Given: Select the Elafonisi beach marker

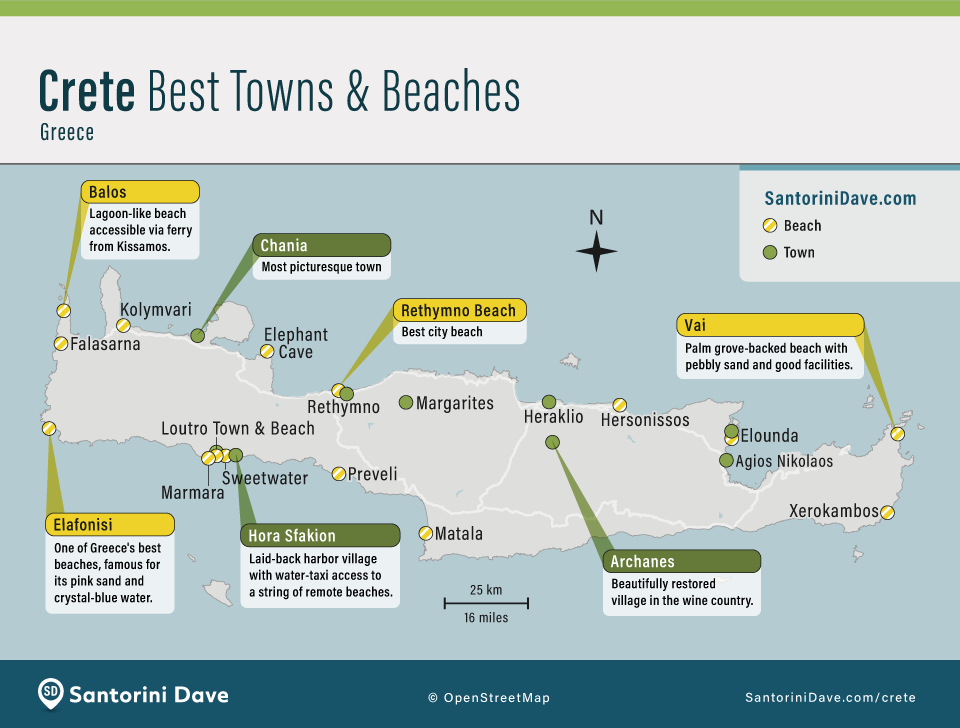Looking at the screenshot, I should click(x=49, y=428).
